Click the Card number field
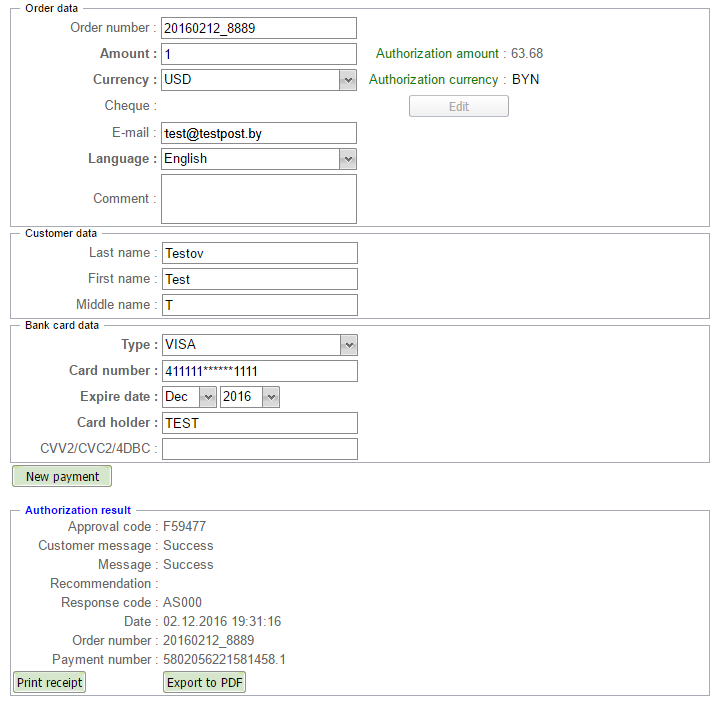This screenshot has height=711, width=724. pos(258,371)
